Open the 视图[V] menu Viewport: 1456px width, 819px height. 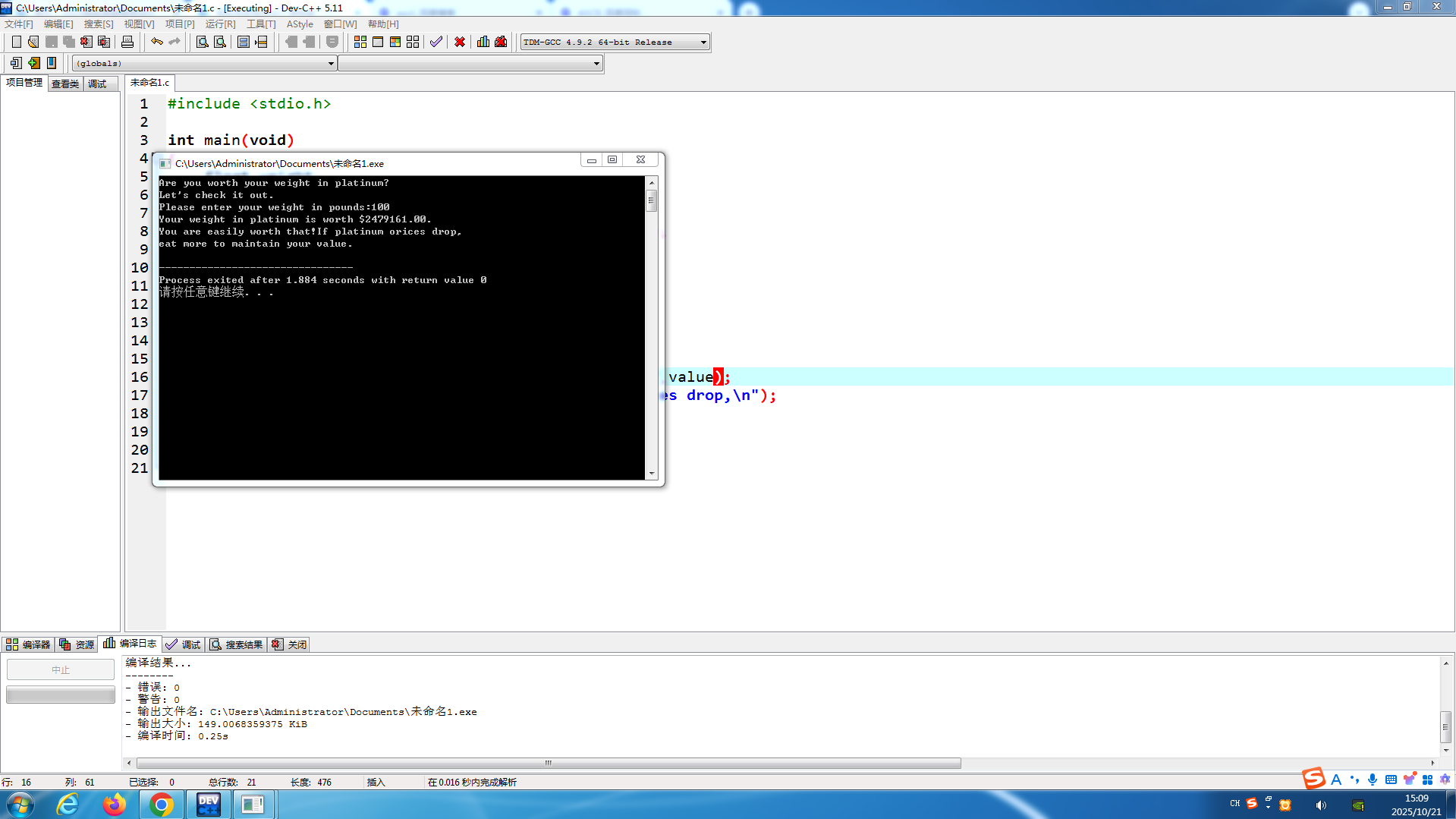(139, 24)
